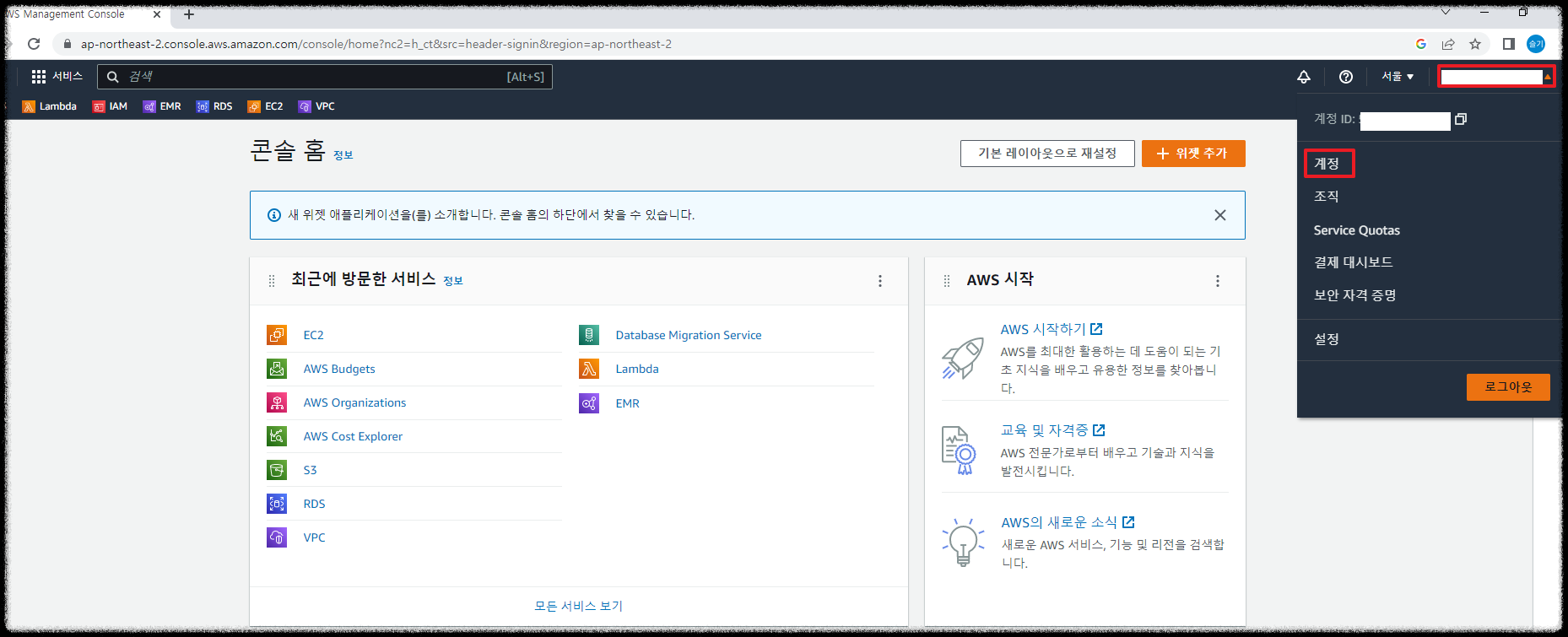This screenshot has height=637, width=1568.
Task: Click the 위젯 추가 button
Action: pyautogui.click(x=1193, y=154)
